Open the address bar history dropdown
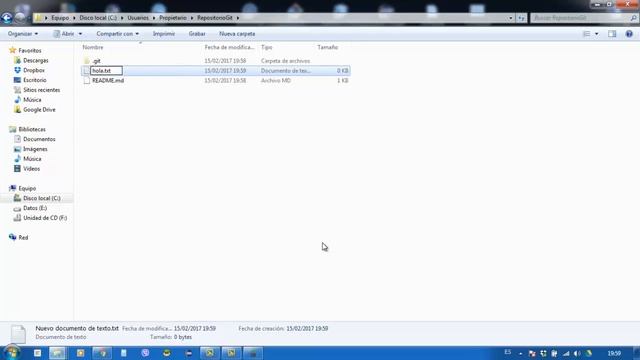 (511, 18)
